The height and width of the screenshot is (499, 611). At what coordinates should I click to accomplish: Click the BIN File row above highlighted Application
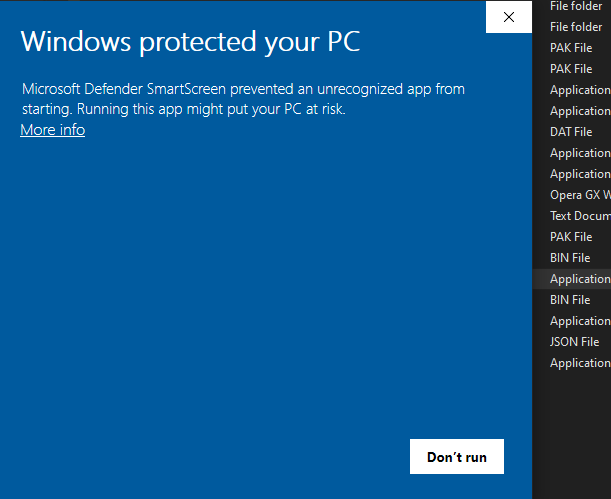pos(571,258)
